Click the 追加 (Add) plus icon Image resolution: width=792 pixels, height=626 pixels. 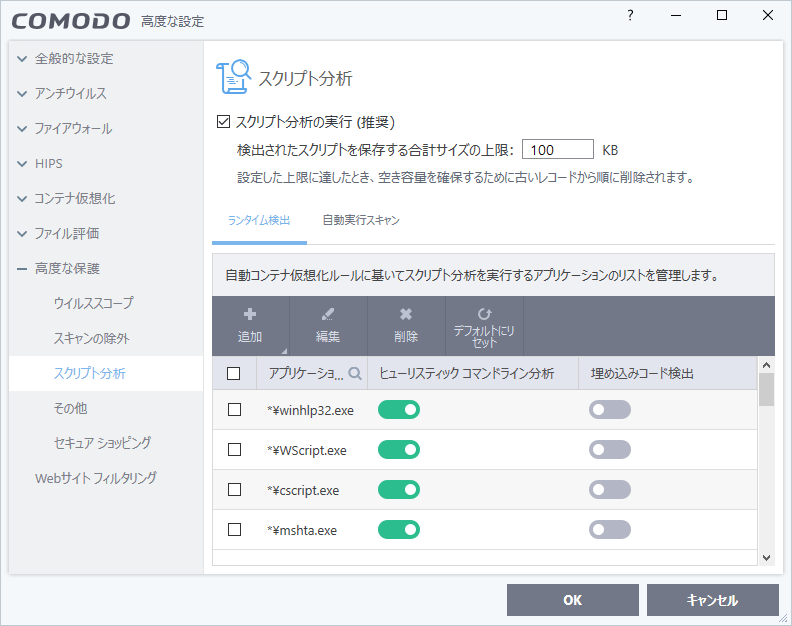(250, 314)
